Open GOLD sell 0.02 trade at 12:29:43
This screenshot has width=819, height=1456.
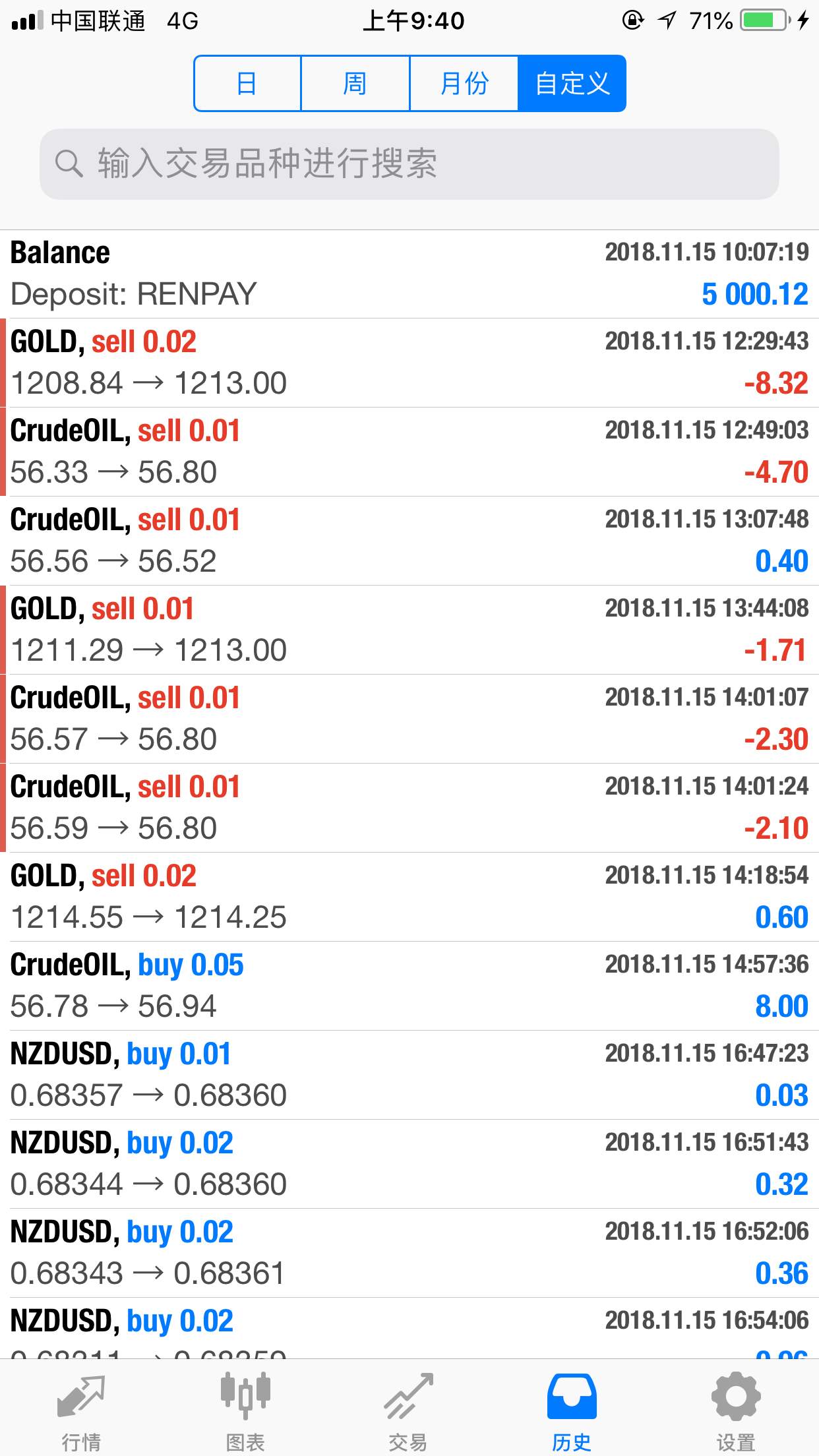click(x=409, y=363)
